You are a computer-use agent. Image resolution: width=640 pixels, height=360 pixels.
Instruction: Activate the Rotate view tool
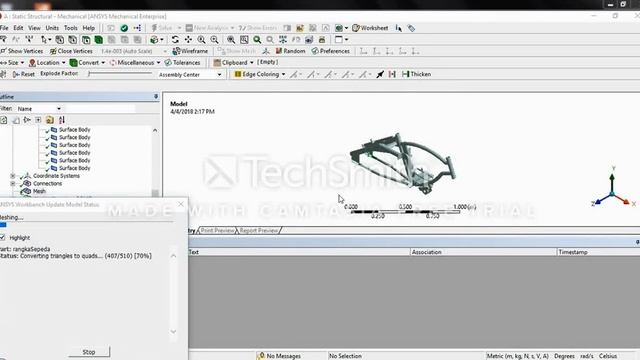point(175,40)
